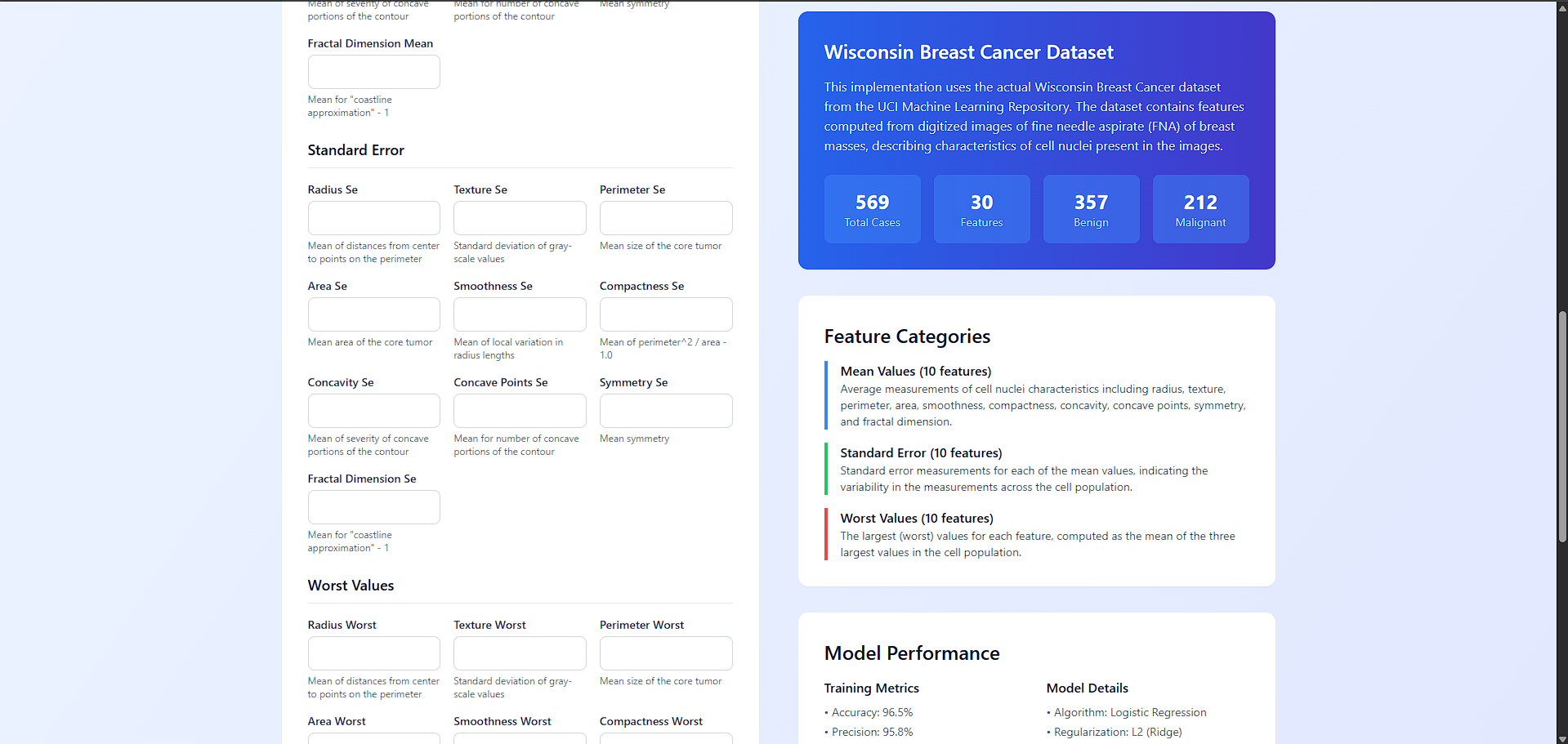Click the Perimeter Worst label

click(641, 625)
